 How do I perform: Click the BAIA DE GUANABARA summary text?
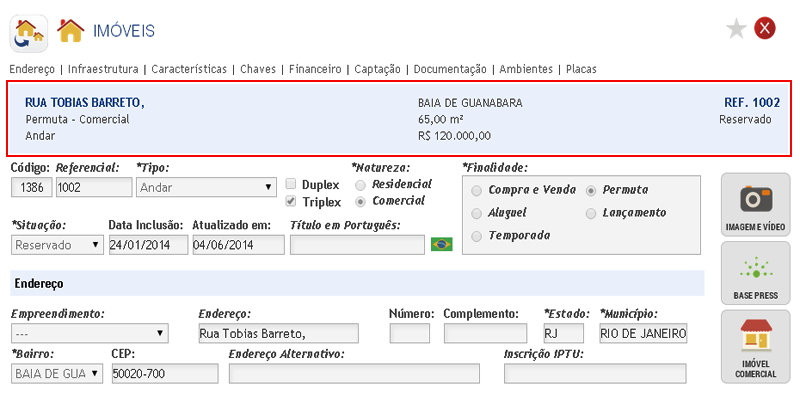pos(470,103)
